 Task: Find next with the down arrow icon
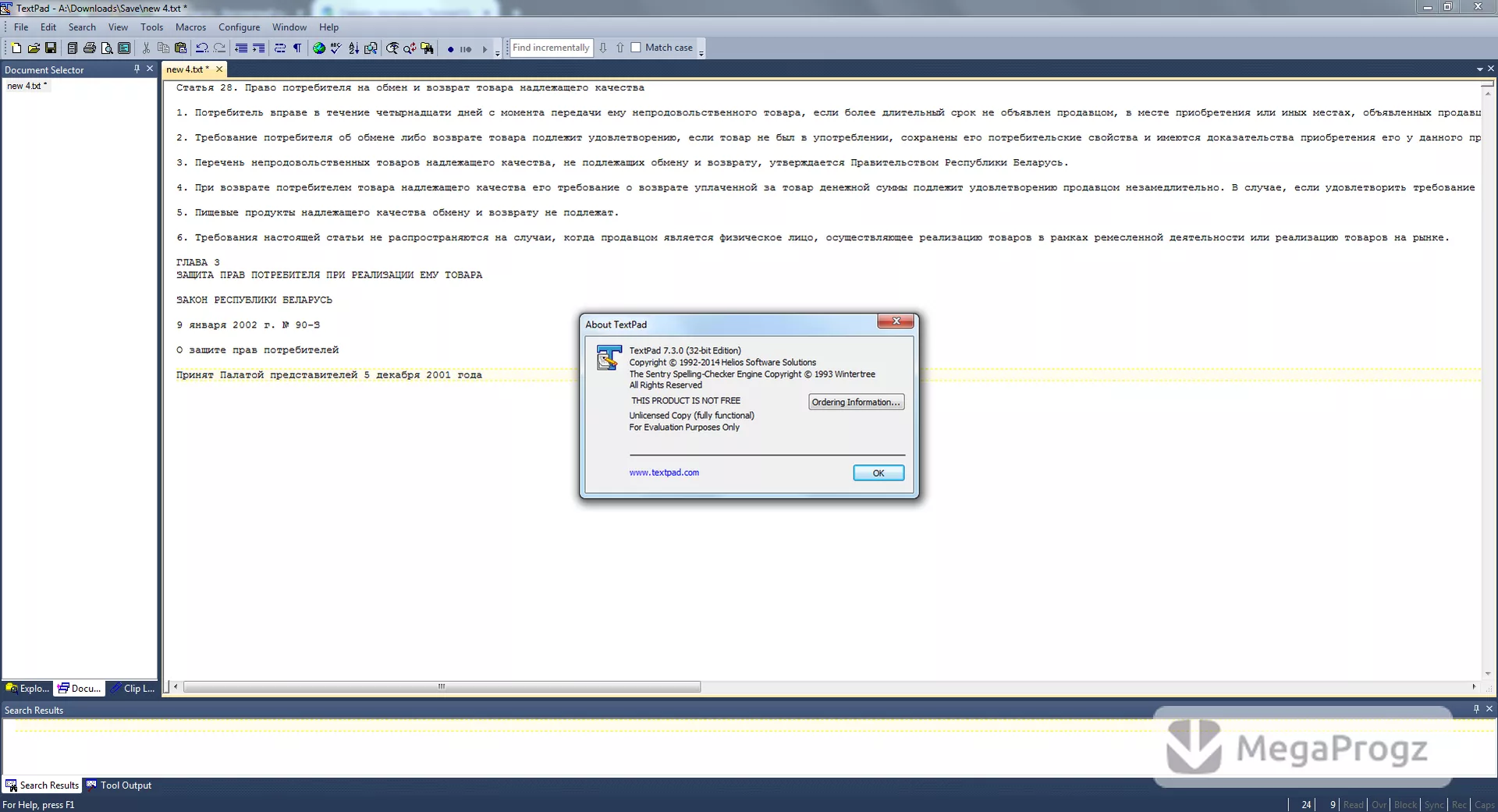pos(603,48)
